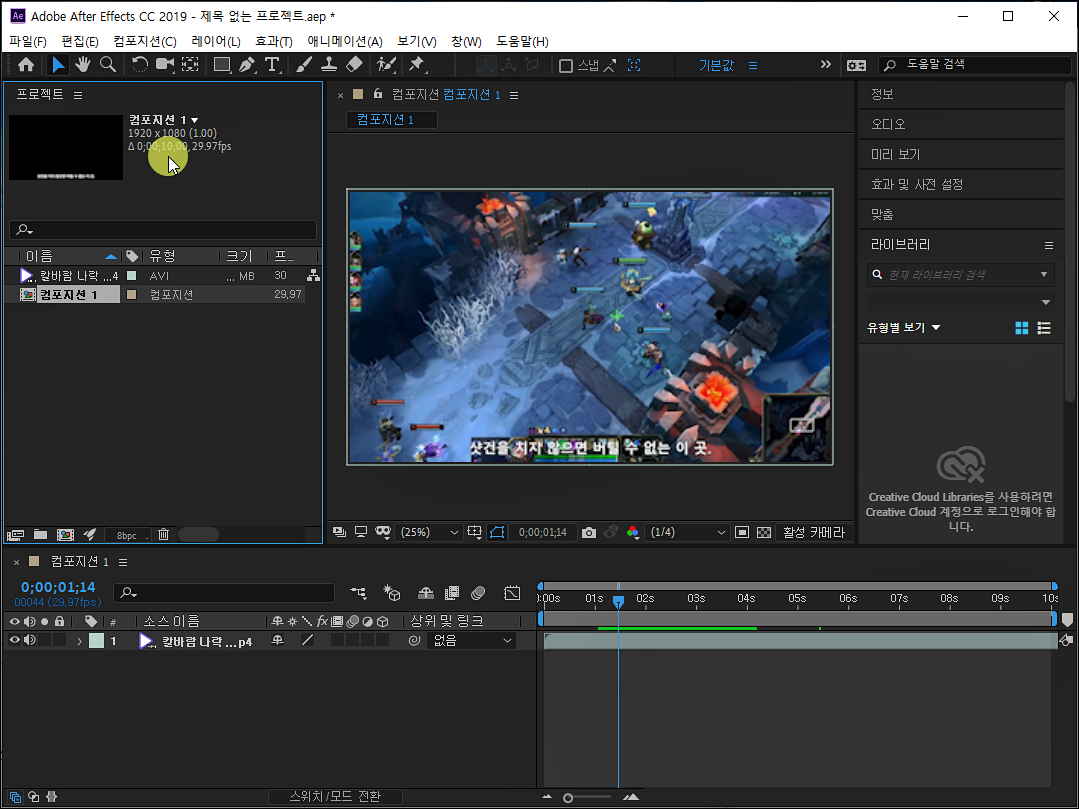Expand the workspace overflow chevrons
The height and width of the screenshot is (809, 1079).
[826, 65]
